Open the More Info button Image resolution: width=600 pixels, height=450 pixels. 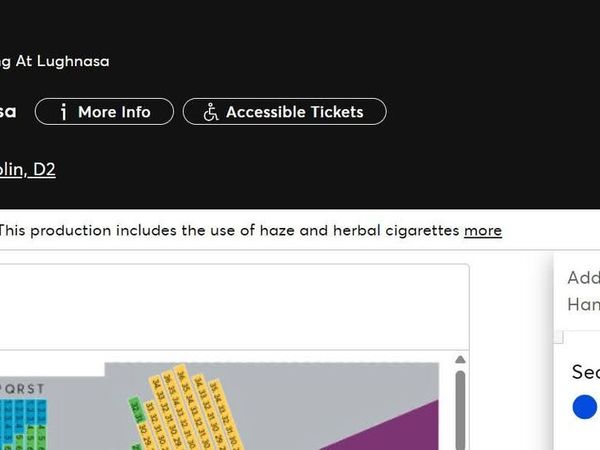[x=104, y=112]
